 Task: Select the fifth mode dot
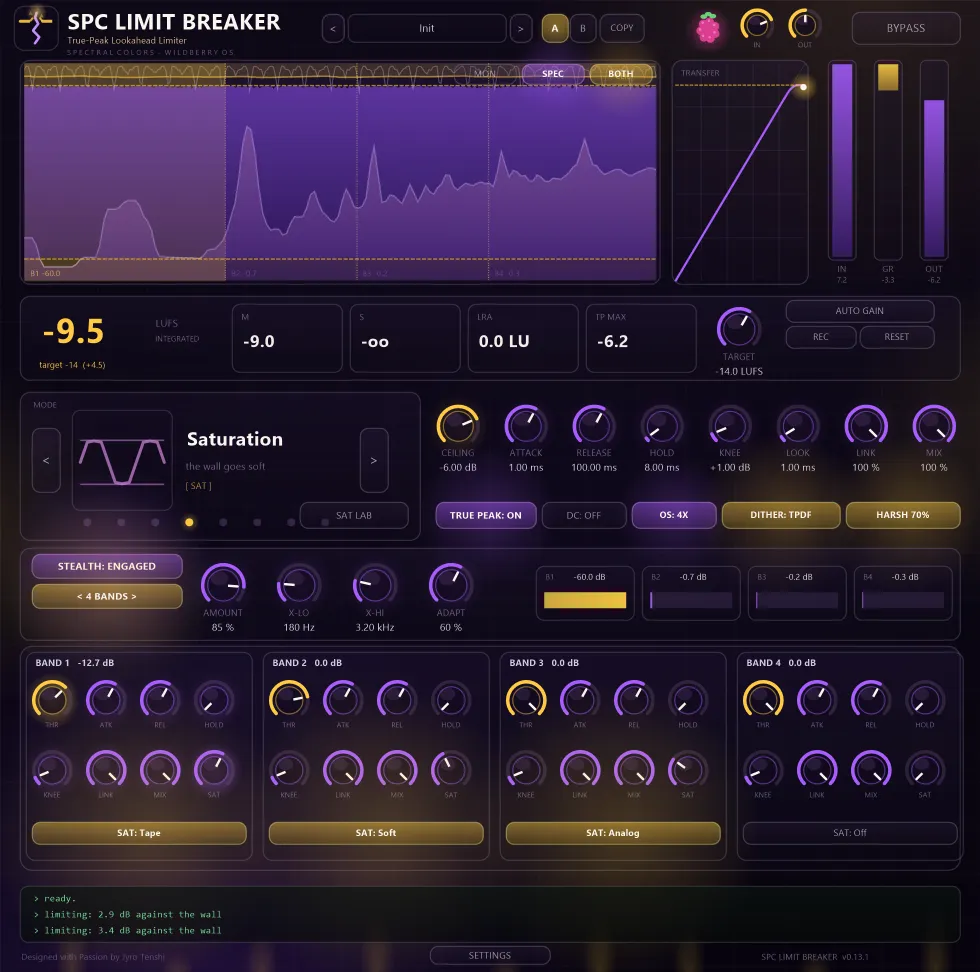click(x=223, y=522)
